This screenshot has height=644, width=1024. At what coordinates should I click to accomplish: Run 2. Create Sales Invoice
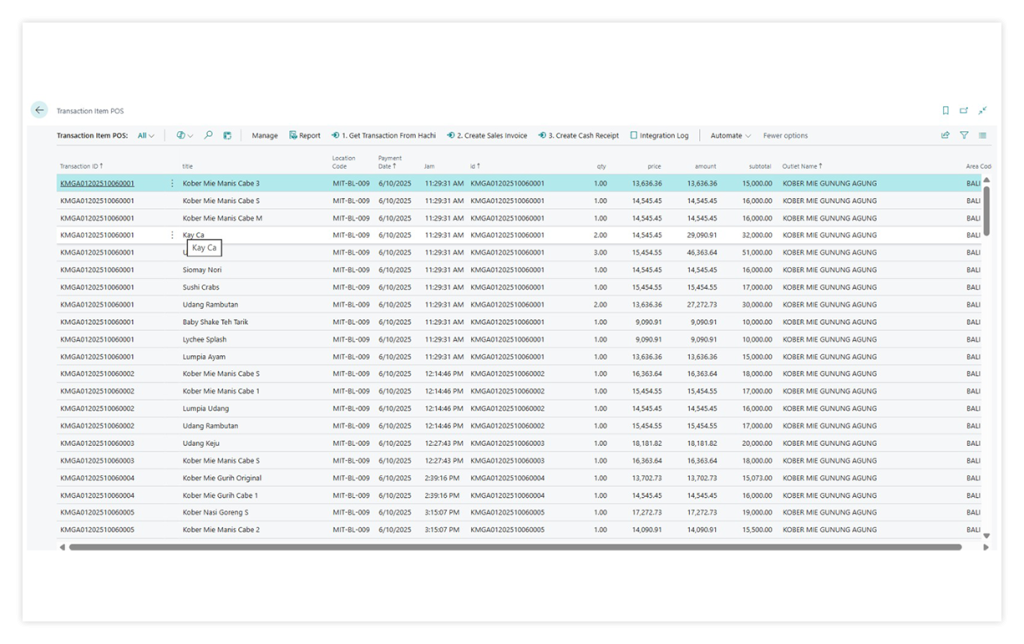pyautogui.click(x=487, y=135)
